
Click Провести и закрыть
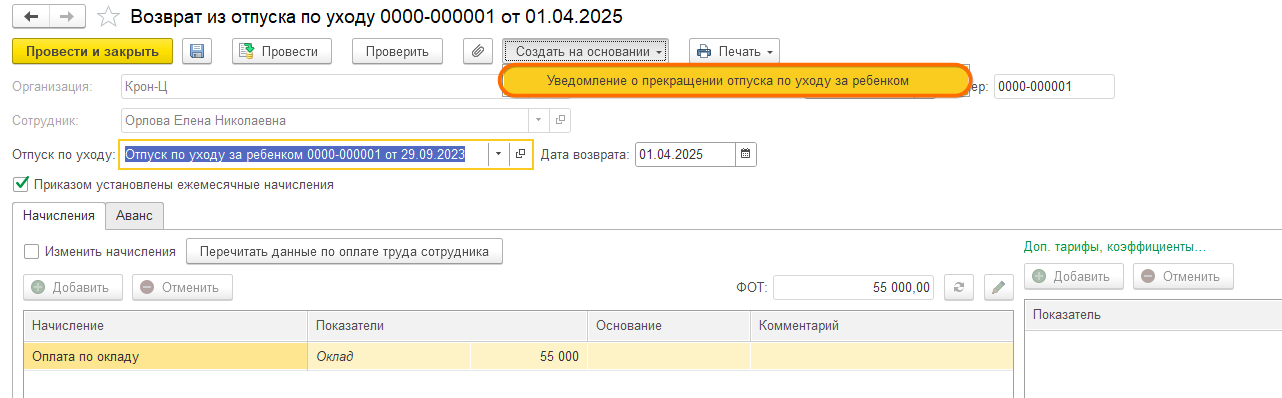pyautogui.click(x=92, y=51)
